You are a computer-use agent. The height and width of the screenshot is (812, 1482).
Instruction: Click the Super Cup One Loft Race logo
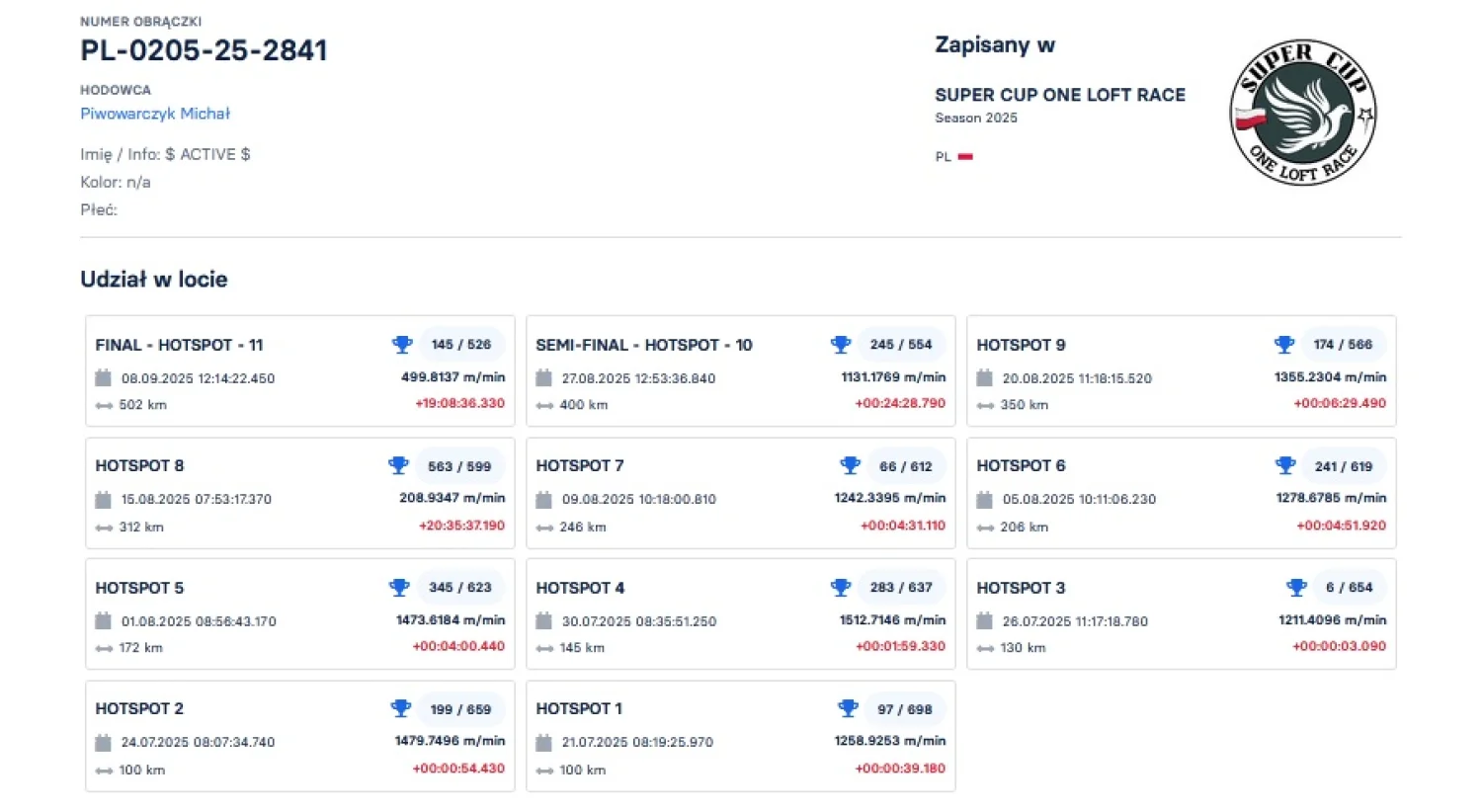pyautogui.click(x=1303, y=112)
